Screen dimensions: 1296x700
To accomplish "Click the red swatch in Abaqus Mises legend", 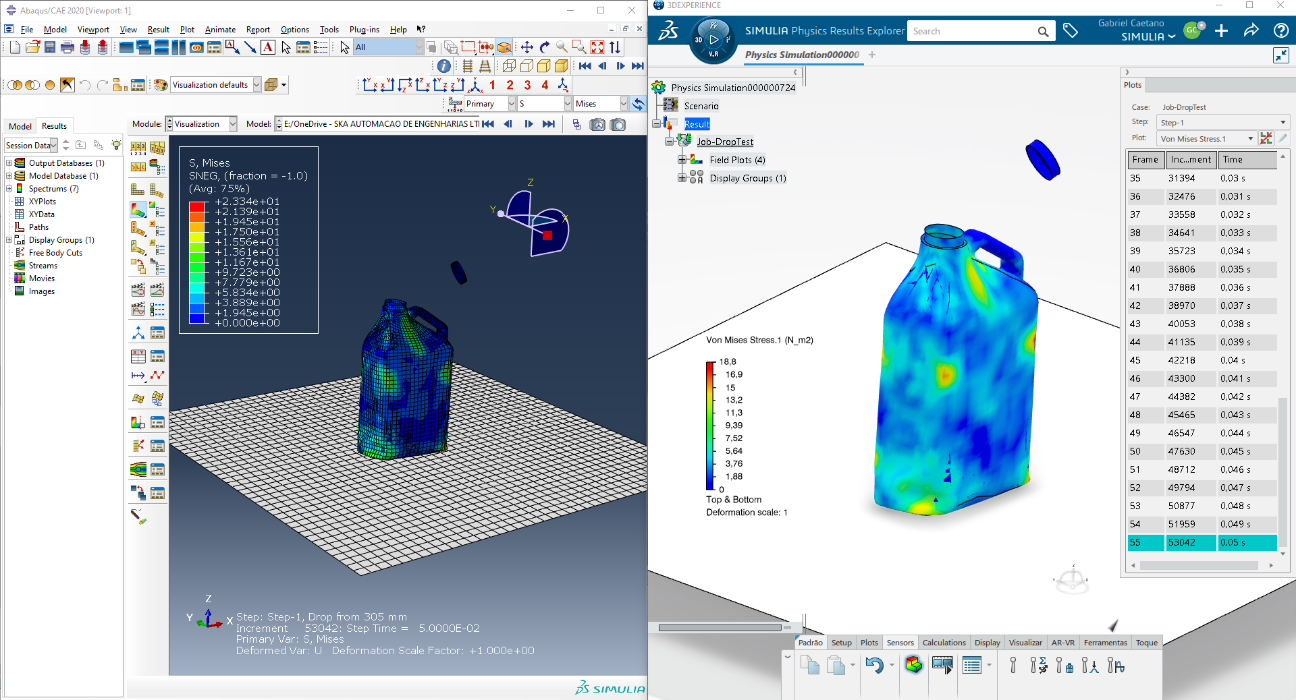I will 197,206.
